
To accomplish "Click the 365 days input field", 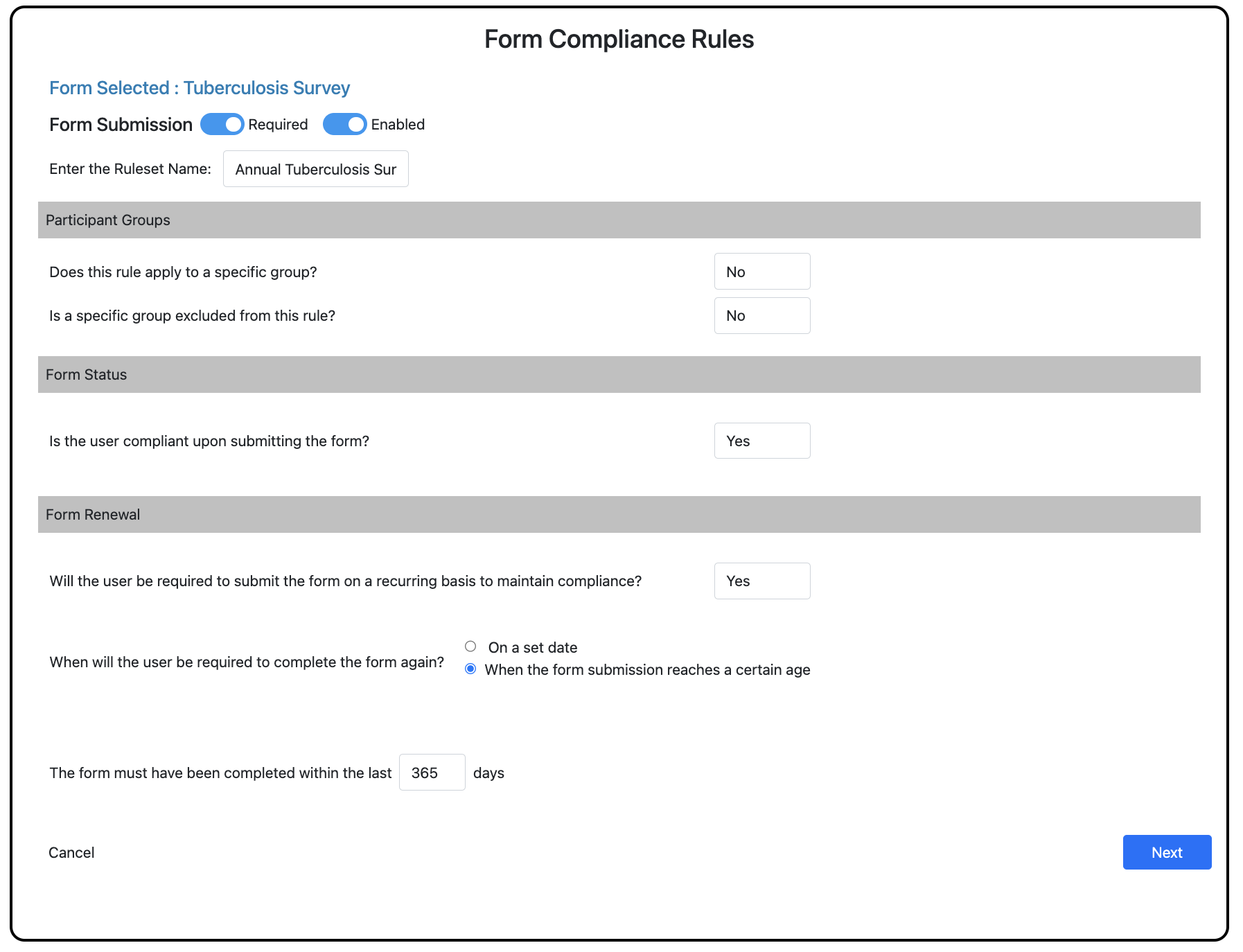I will (x=432, y=773).
